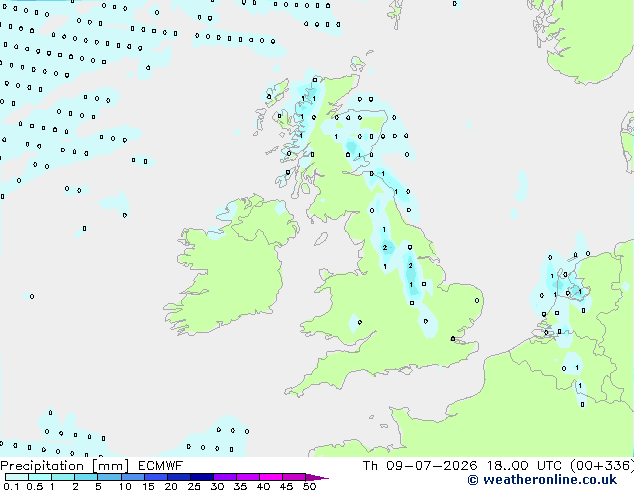Click the 'ECMWF' model label
This screenshot has height=490, width=634.
pos(161,466)
